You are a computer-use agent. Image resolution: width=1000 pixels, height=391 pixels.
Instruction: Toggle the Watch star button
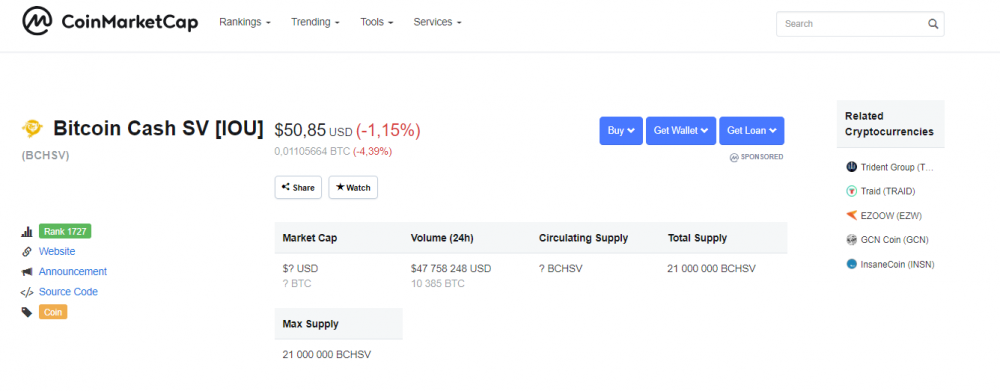tap(353, 188)
